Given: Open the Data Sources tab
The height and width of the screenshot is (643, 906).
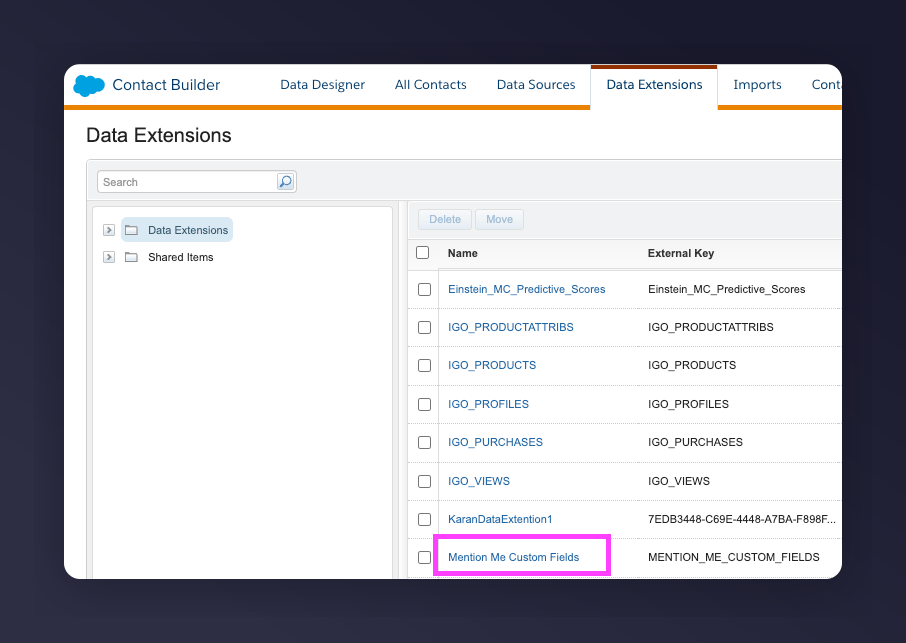Looking at the screenshot, I should (536, 85).
